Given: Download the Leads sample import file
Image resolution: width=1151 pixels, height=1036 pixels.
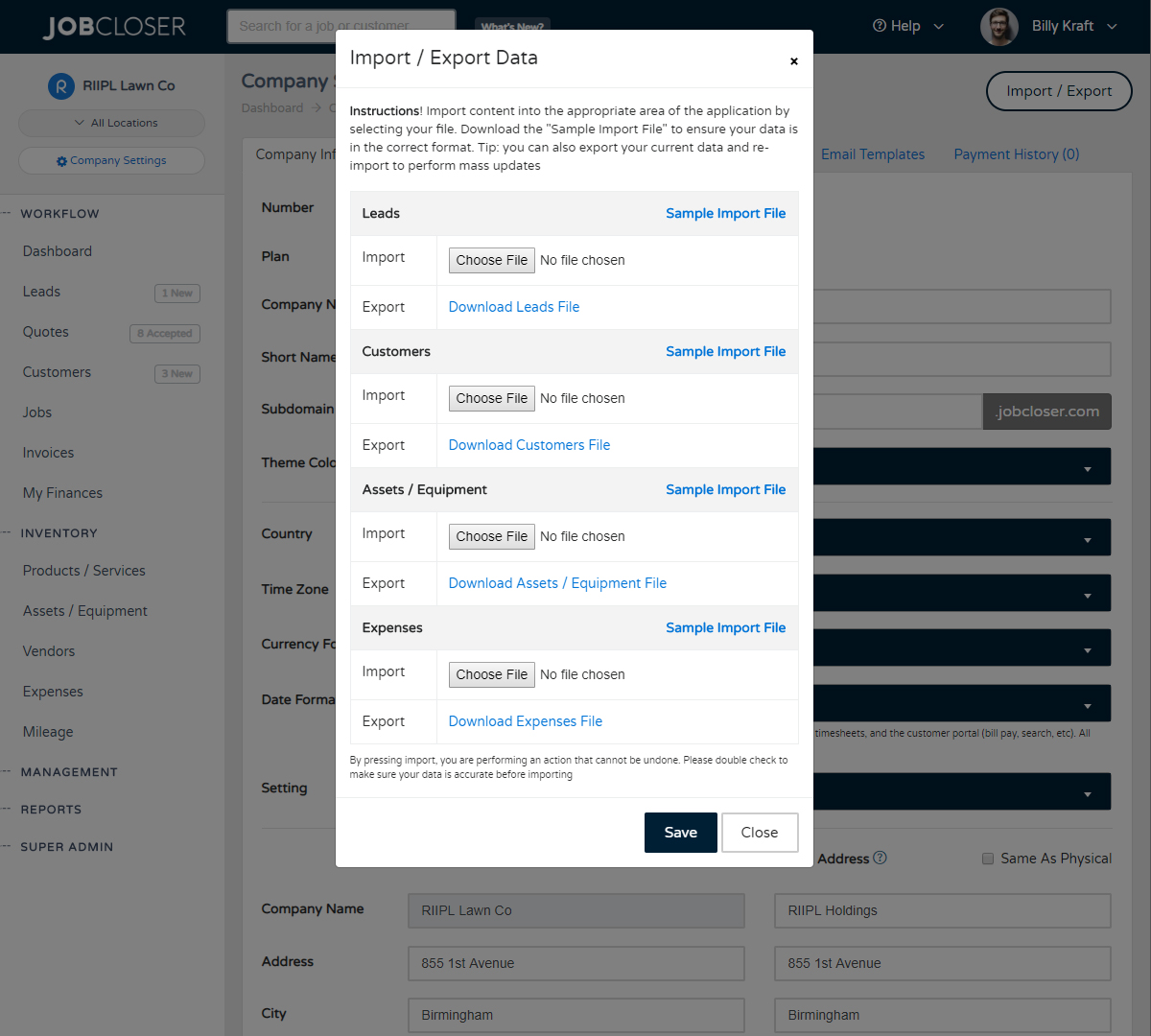Looking at the screenshot, I should click(725, 213).
